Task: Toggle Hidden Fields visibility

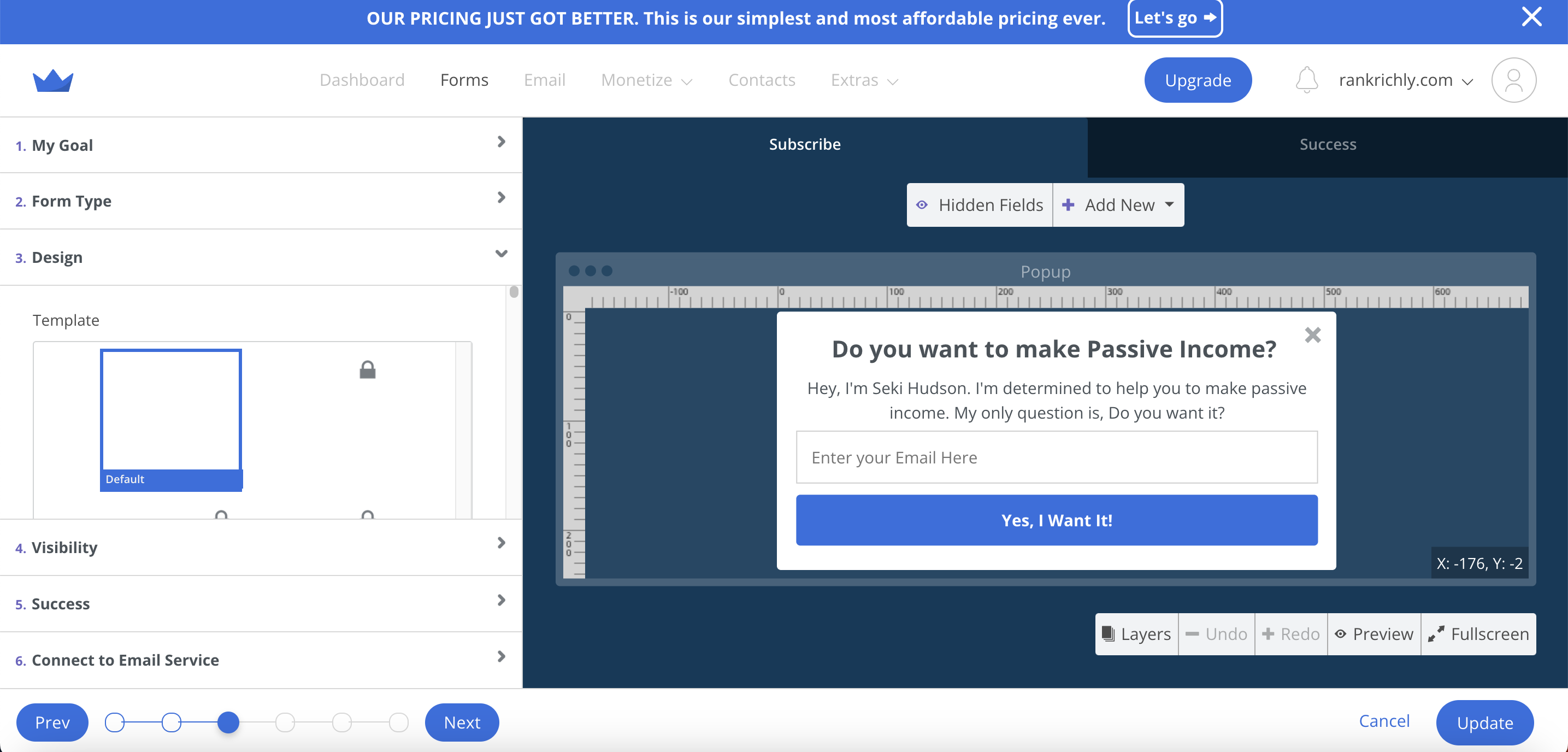Action: [980, 205]
